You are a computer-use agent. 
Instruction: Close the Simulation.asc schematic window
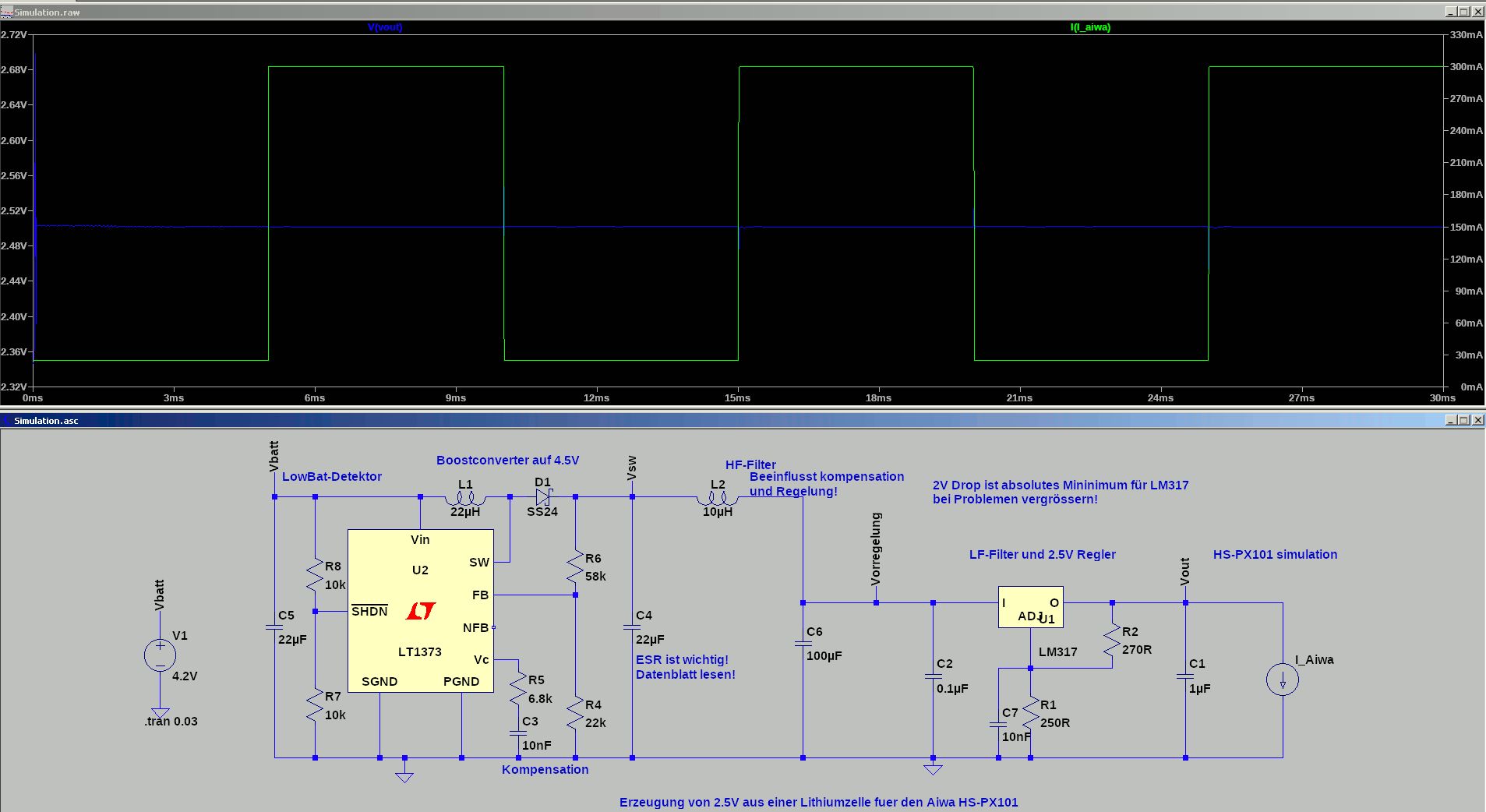click(1477, 420)
